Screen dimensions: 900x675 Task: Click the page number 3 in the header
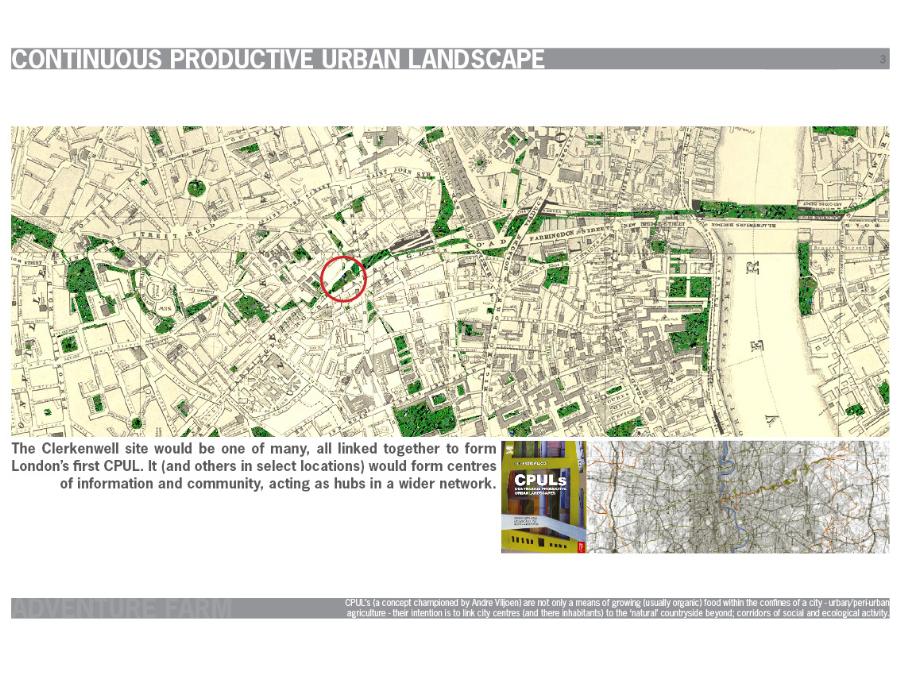[x=882, y=61]
